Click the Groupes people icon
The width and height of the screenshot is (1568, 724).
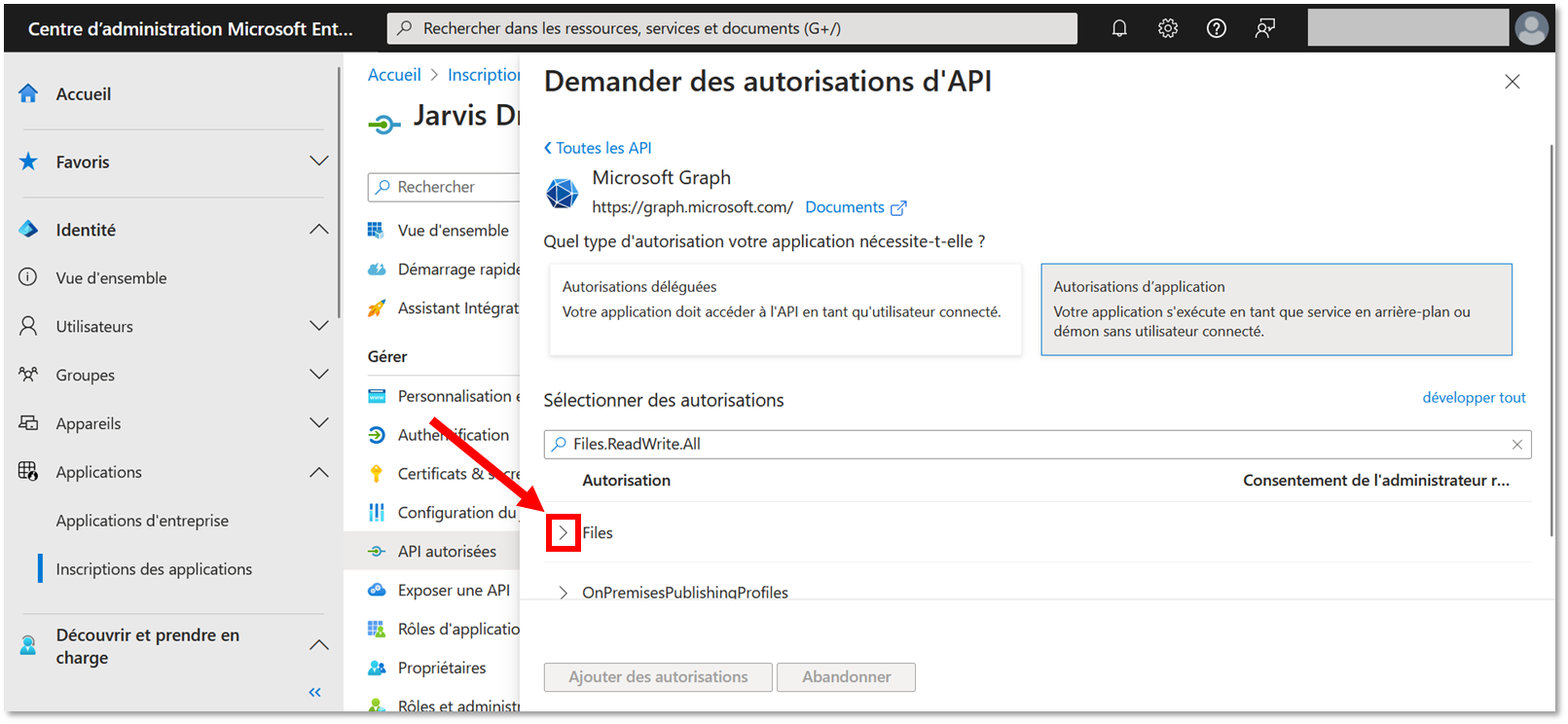[x=28, y=375]
